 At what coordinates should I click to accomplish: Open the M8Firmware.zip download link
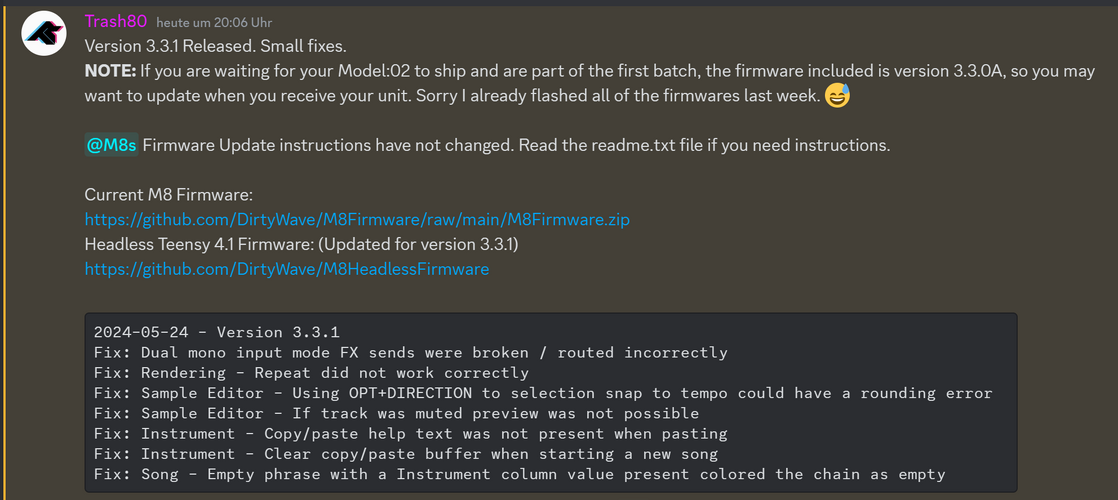pyautogui.click(x=357, y=219)
